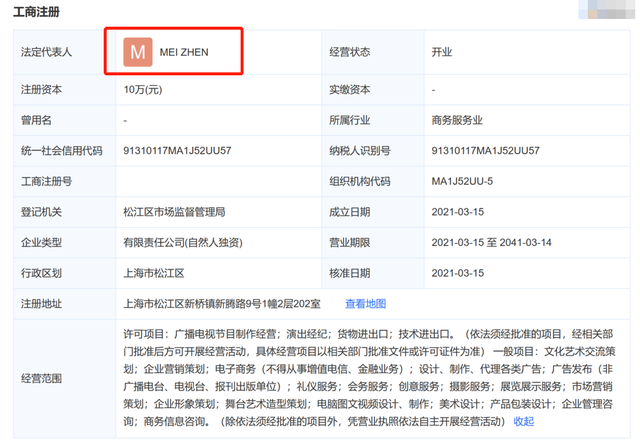
Task: Click the 上海市松江区 administrative division value
Action: click(x=154, y=273)
